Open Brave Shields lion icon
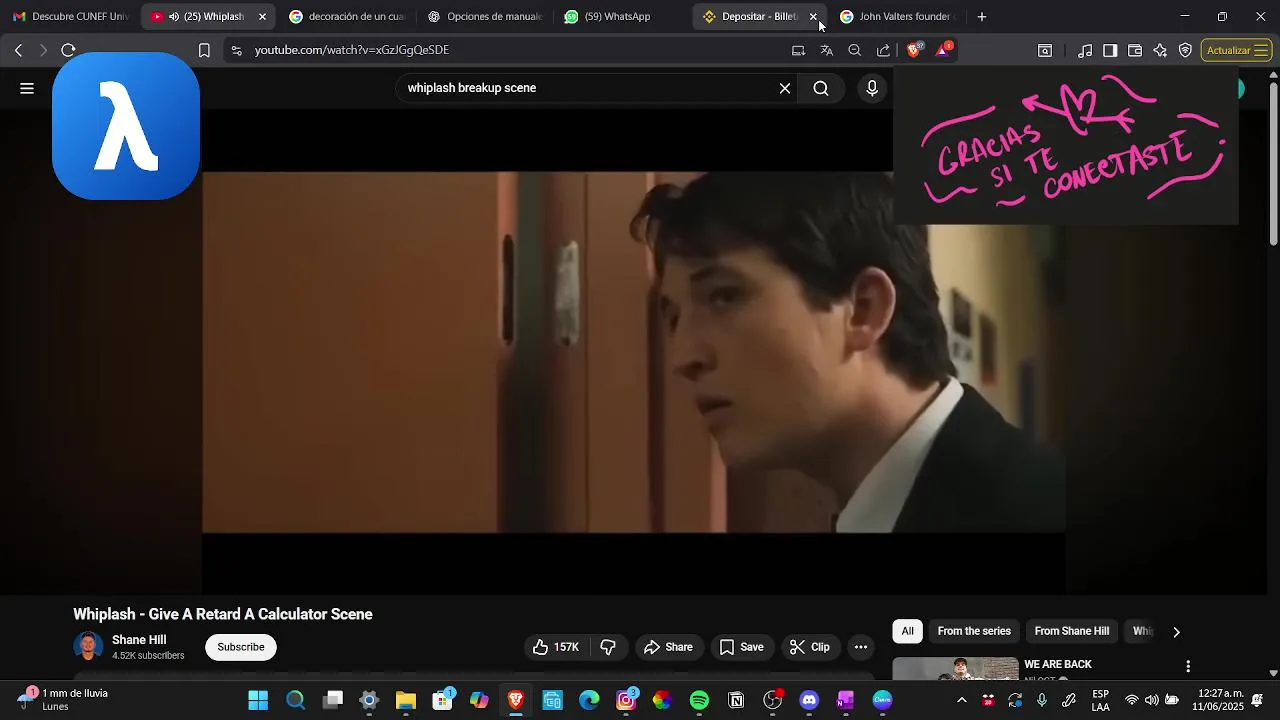Image resolution: width=1280 pixels, height=720 pixels. [914, 50]
